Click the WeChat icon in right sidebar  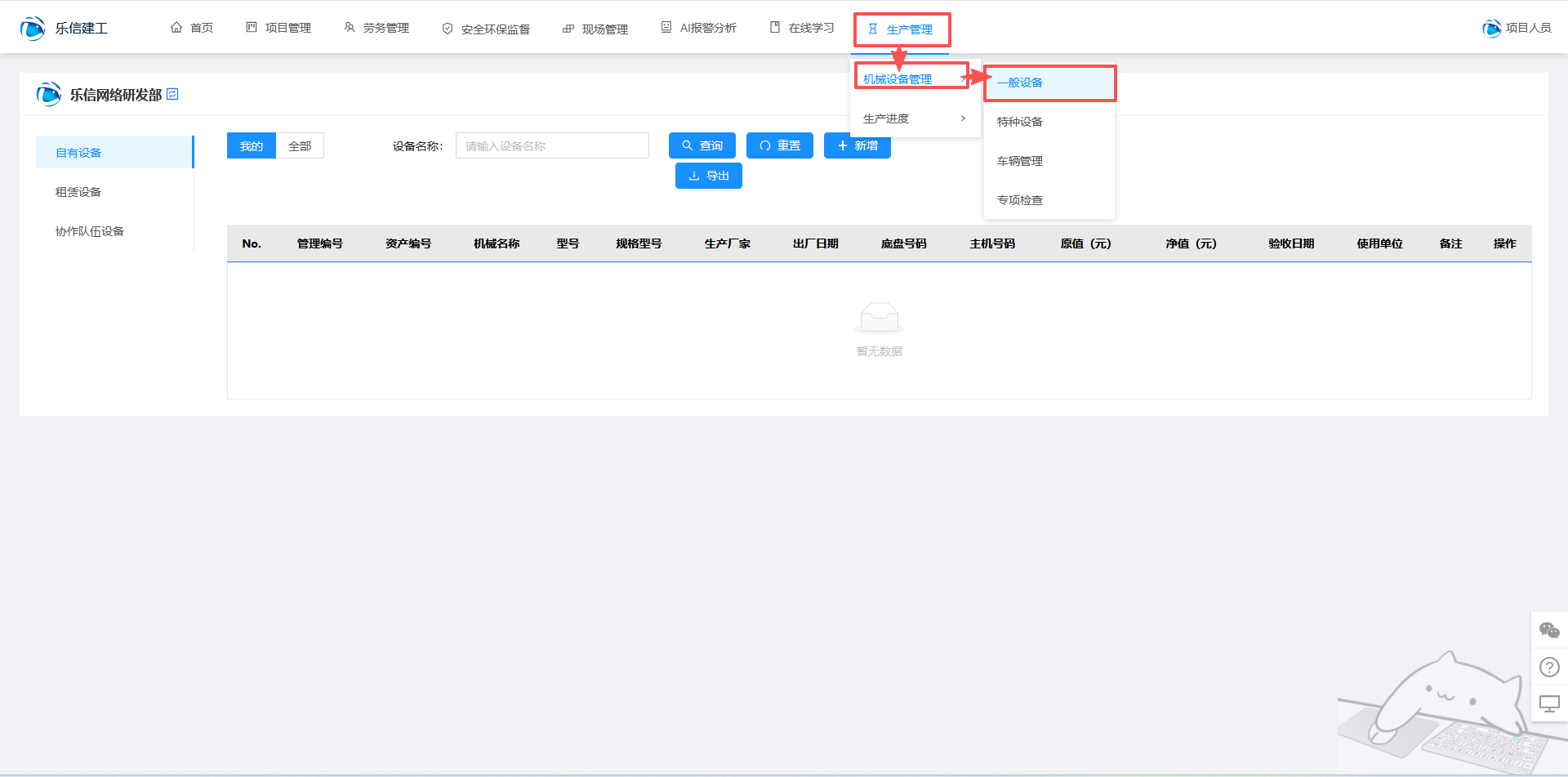pyautogui.click(x=1548, y=630)
